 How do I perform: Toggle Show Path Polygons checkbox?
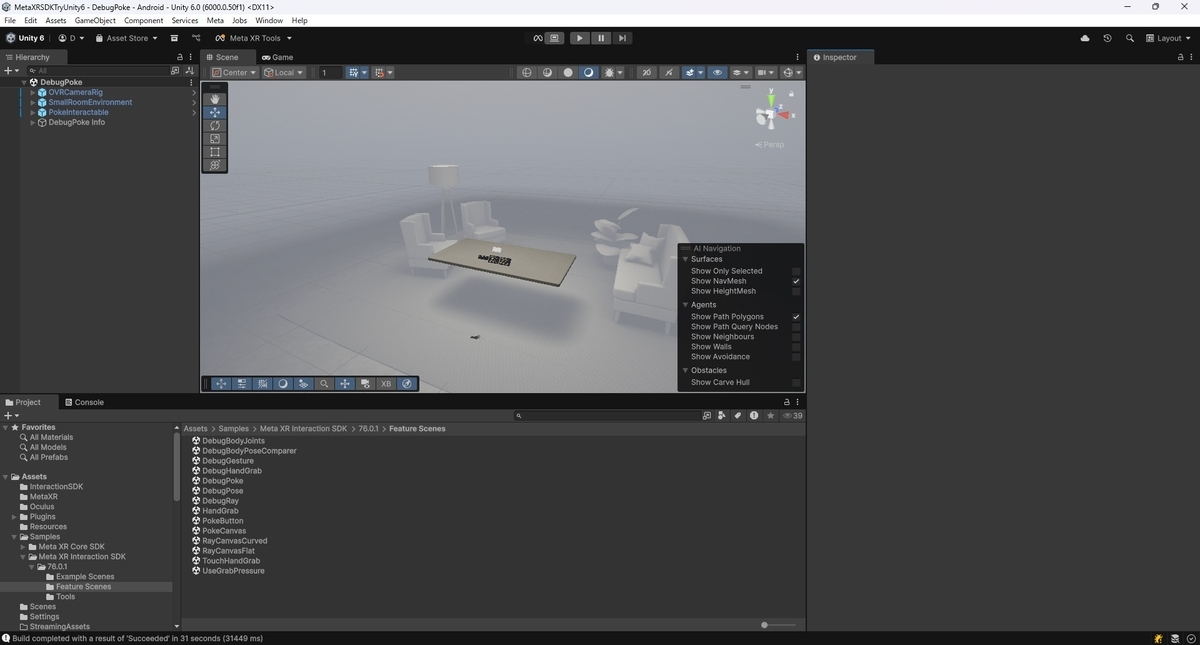coord(796,317)
